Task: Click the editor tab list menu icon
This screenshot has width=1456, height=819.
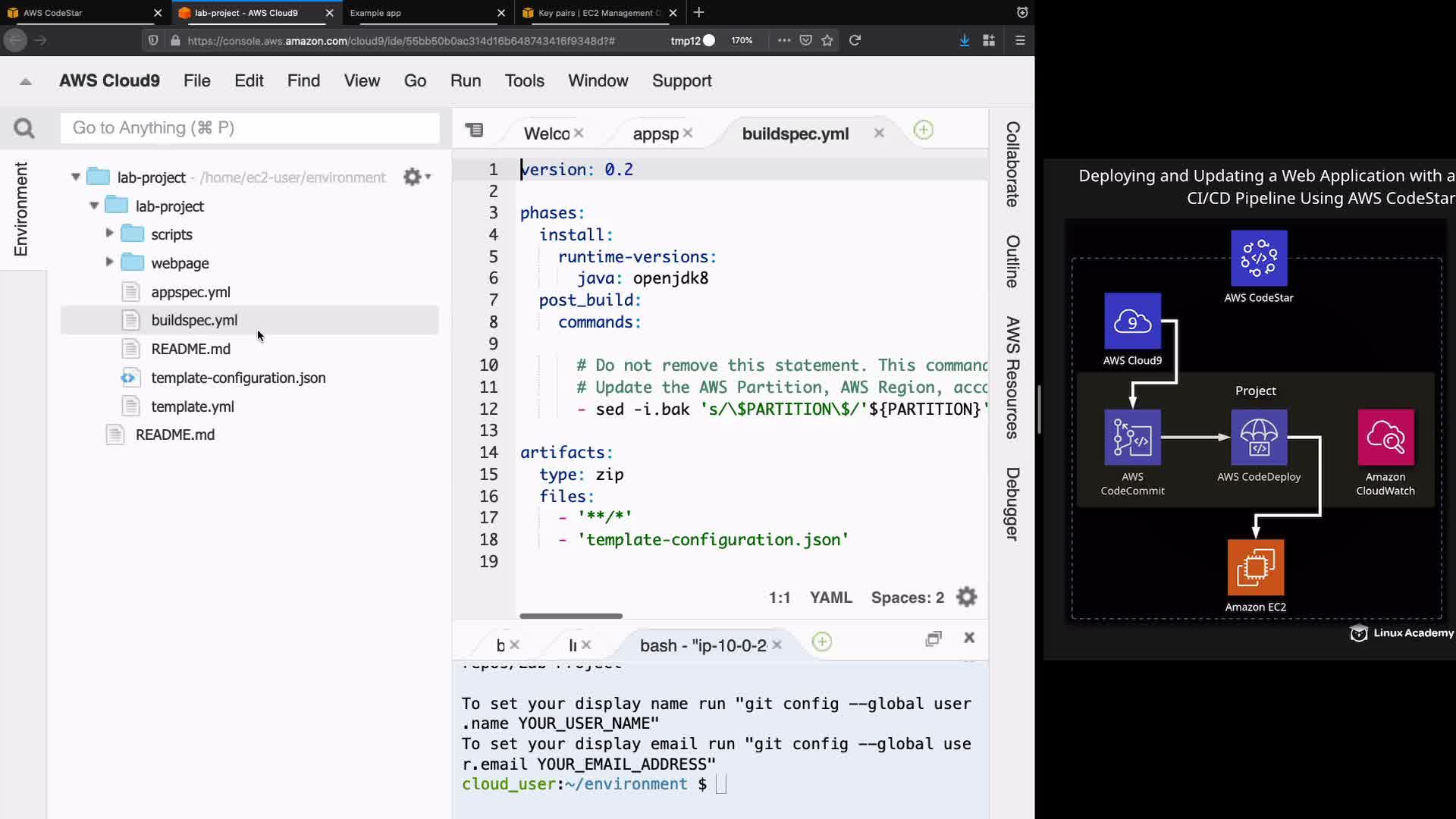Action: (x=474, y=130)
